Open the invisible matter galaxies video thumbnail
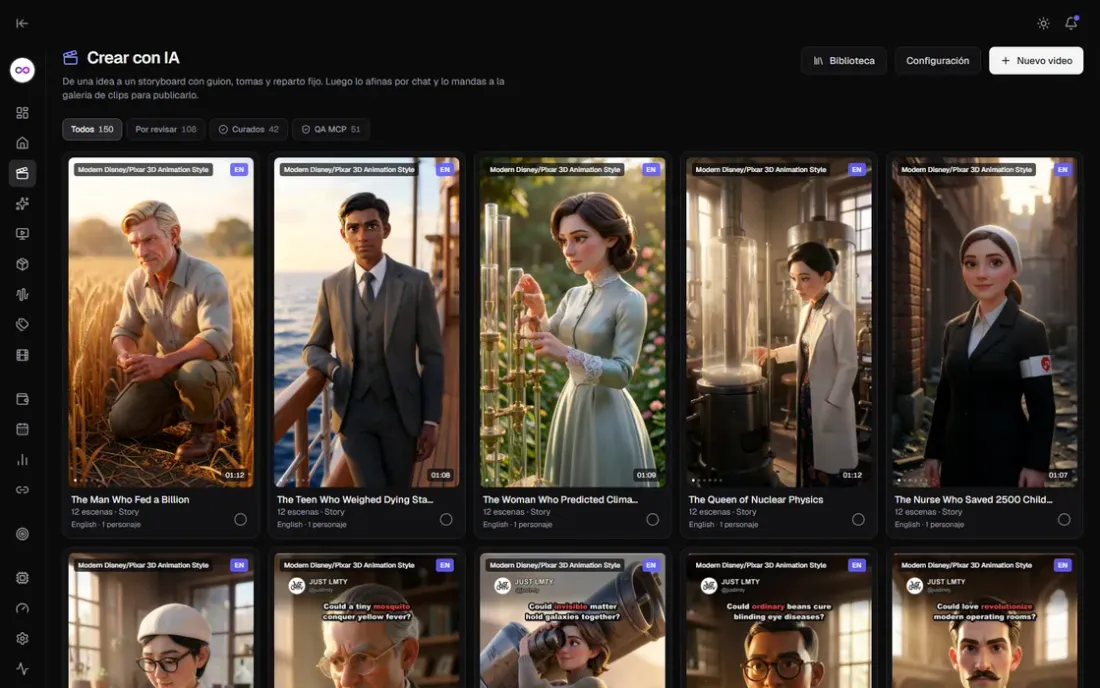The width and height of the screenshot is (1100, 688). 572,621
